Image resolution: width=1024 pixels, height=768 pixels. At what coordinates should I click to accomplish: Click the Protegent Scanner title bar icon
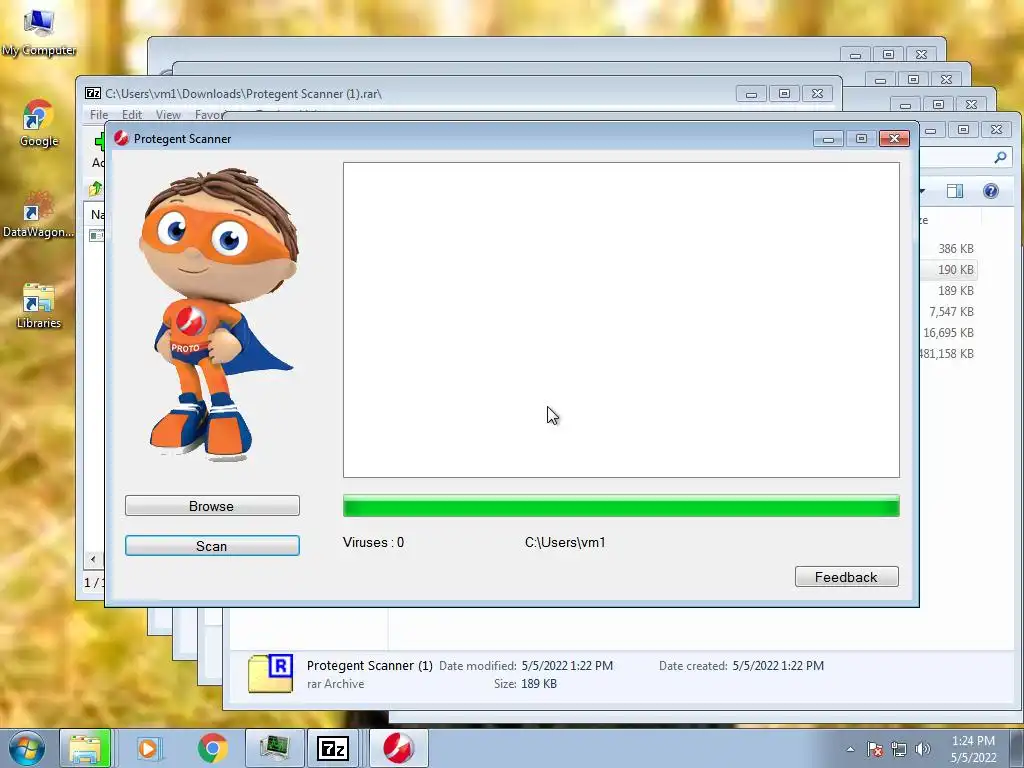tap(121, 138)
